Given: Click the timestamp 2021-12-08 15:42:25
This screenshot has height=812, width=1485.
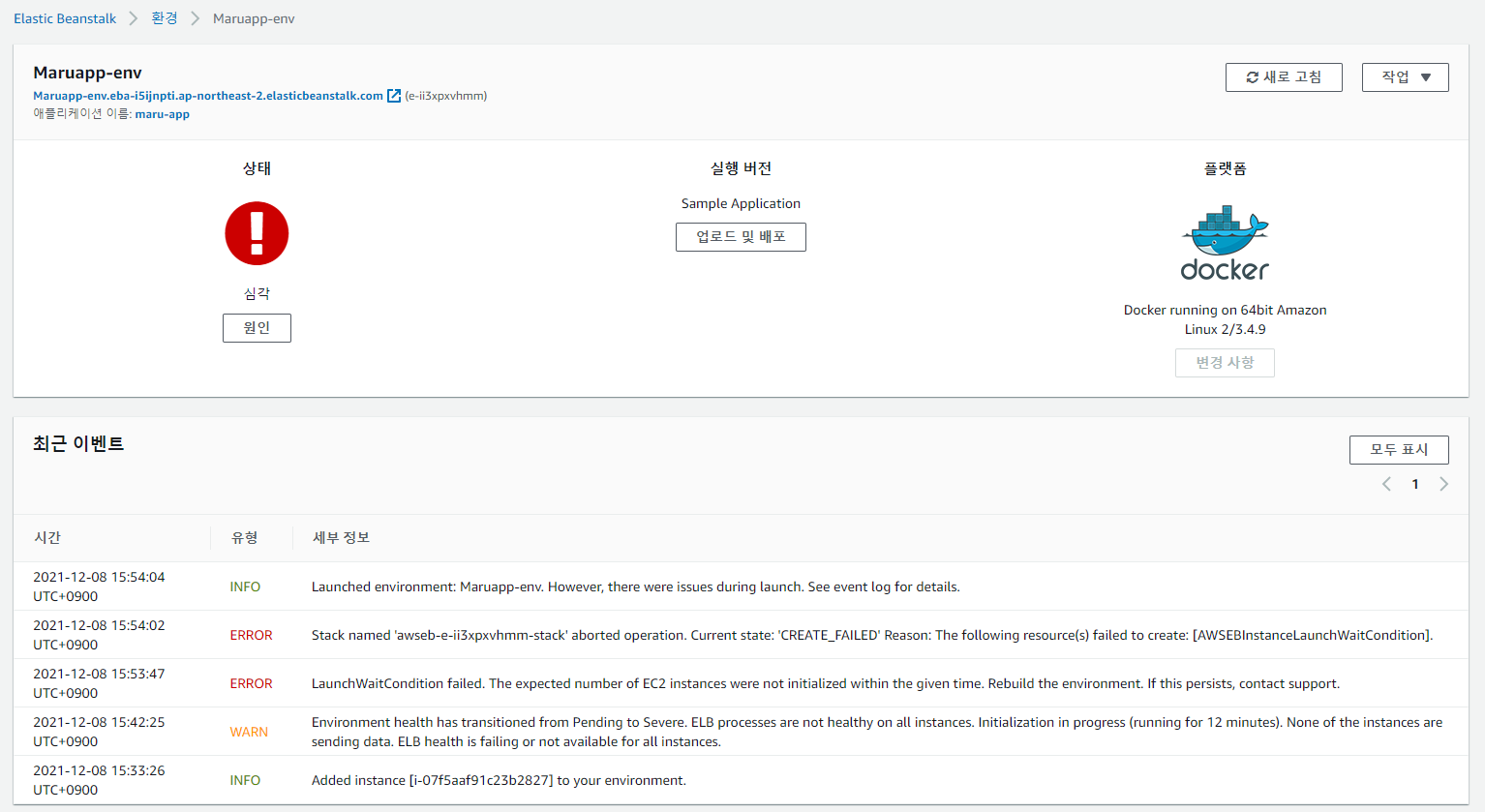Looking at the screenshot, I should [x=99, y=732].
